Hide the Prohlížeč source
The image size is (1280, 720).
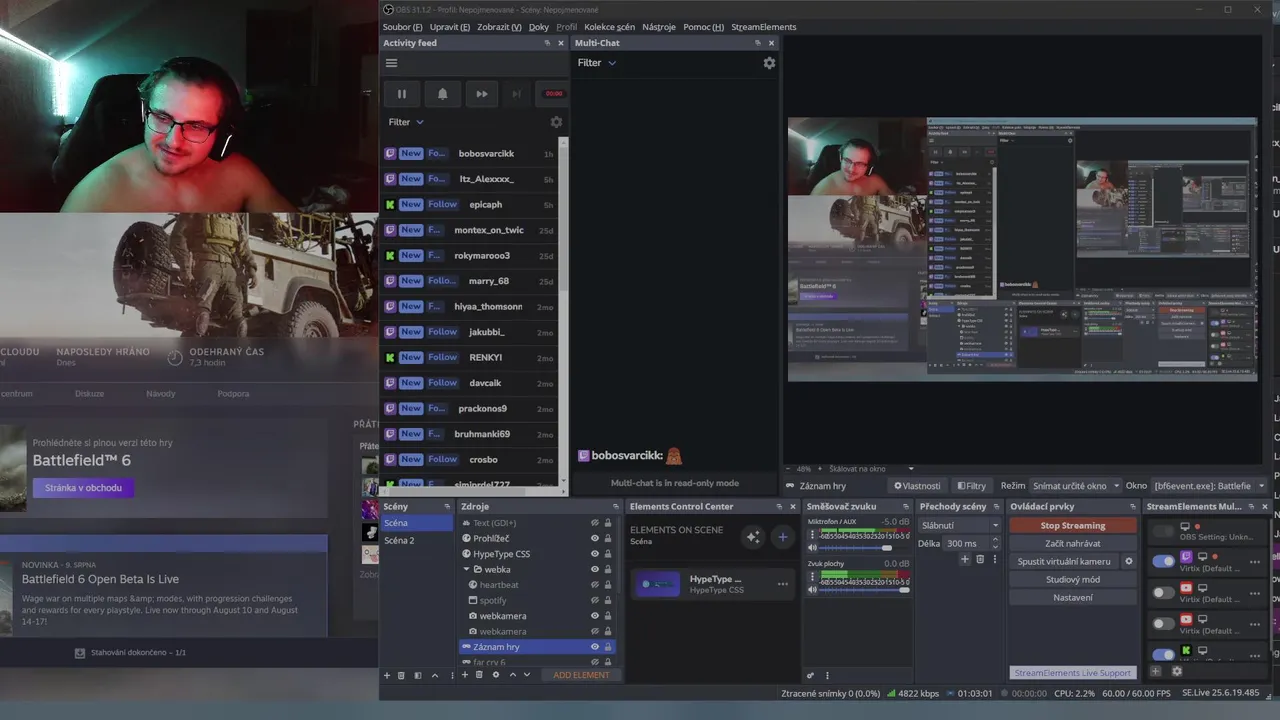coord(594,538)
